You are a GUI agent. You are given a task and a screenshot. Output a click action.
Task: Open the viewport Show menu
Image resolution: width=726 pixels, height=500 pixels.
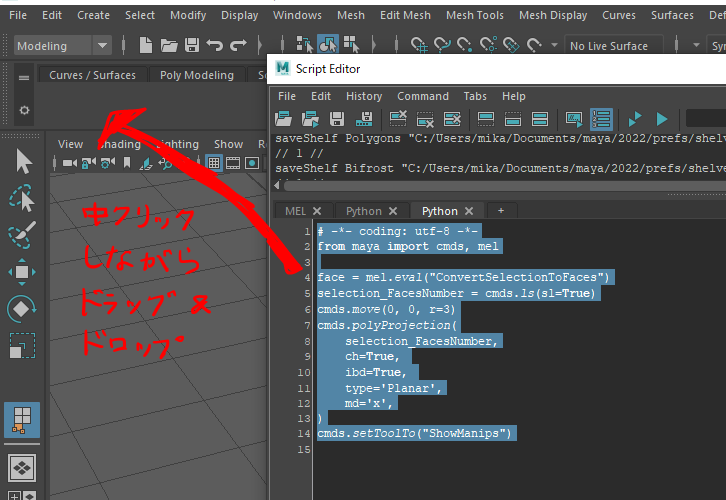pyautogui.click(x=228, y=144)
